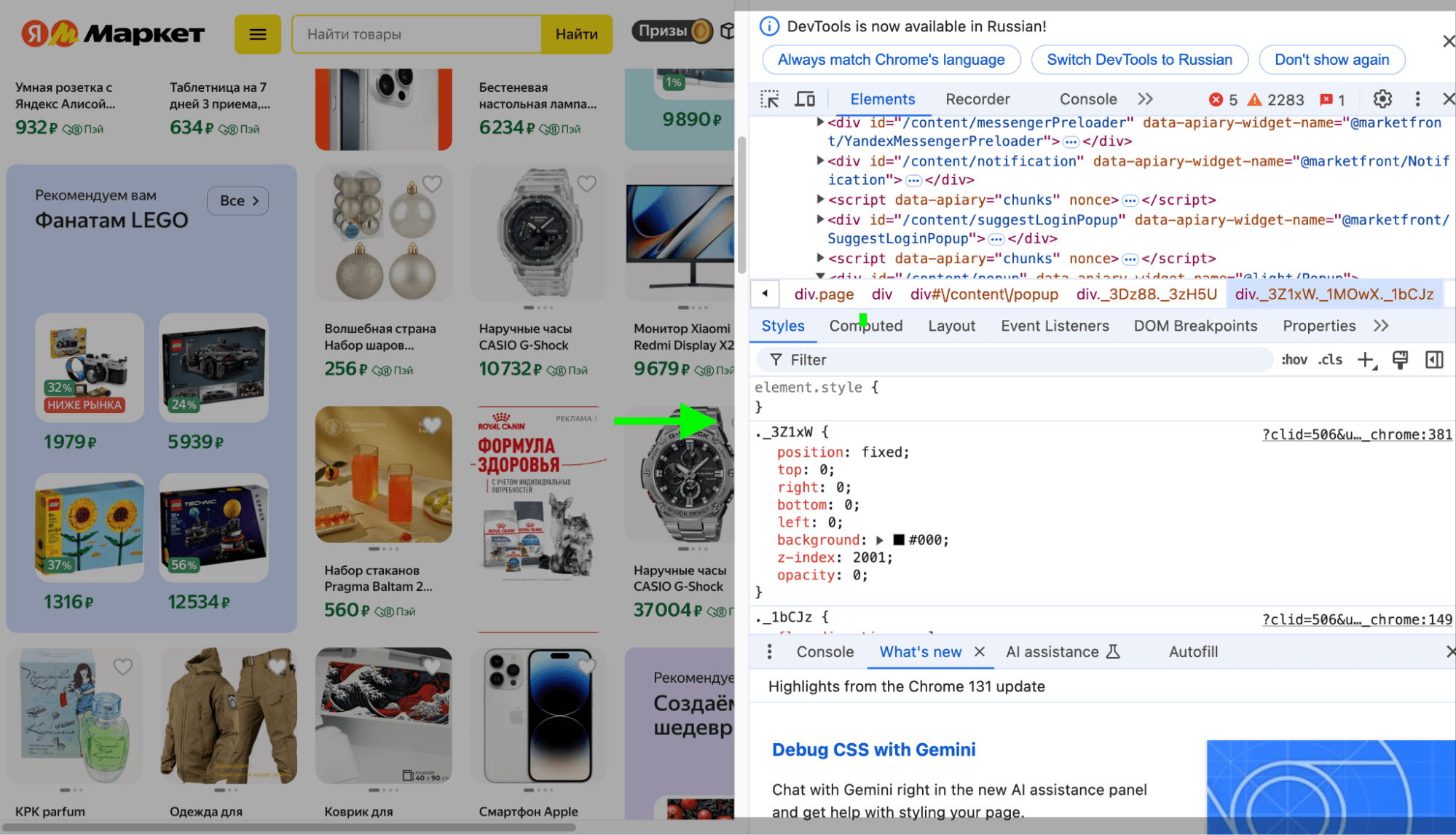Click Always match Chrome's language button
1456x835 pixels.
(891, 60)
